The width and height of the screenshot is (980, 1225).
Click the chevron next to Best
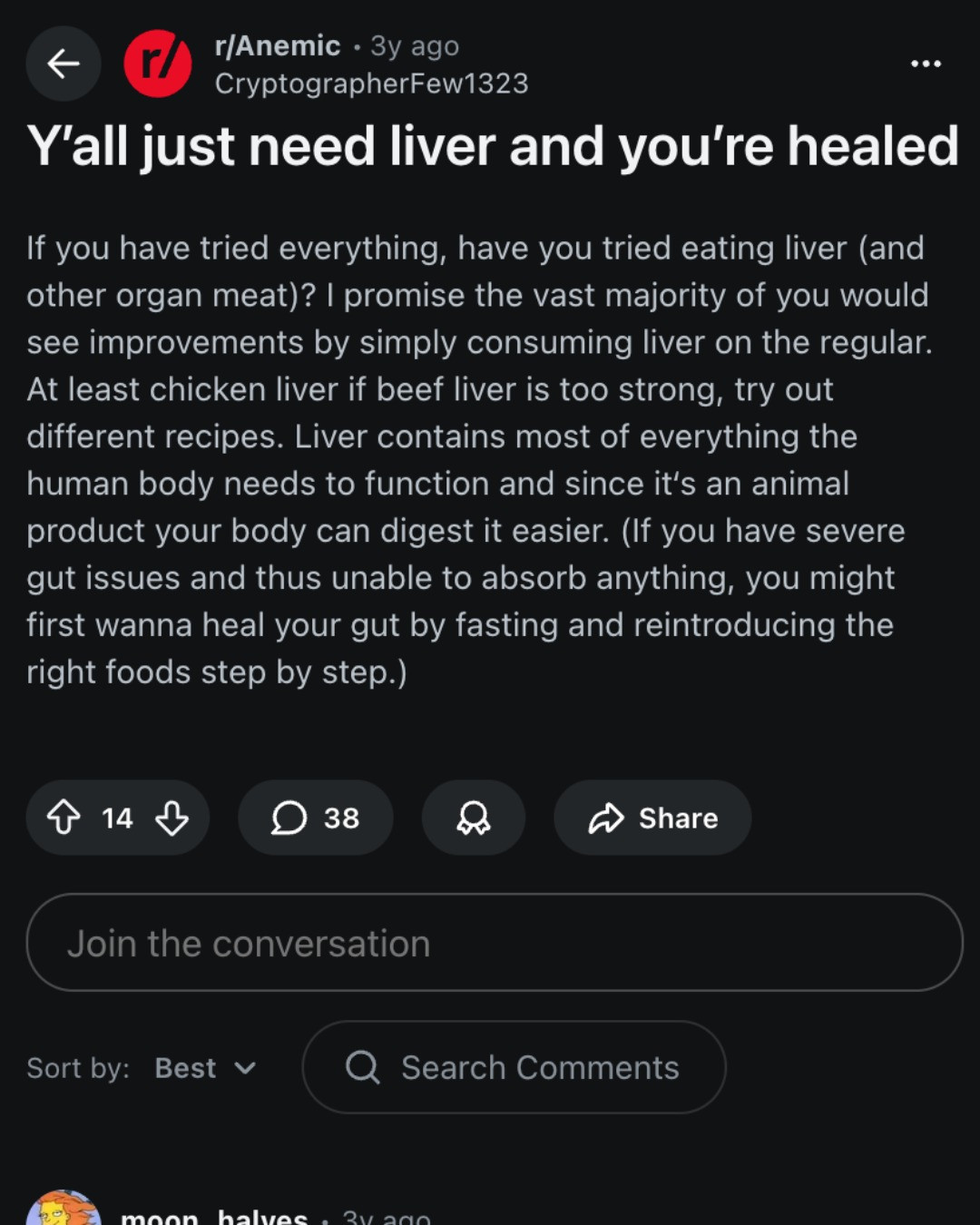point(245,1068)
